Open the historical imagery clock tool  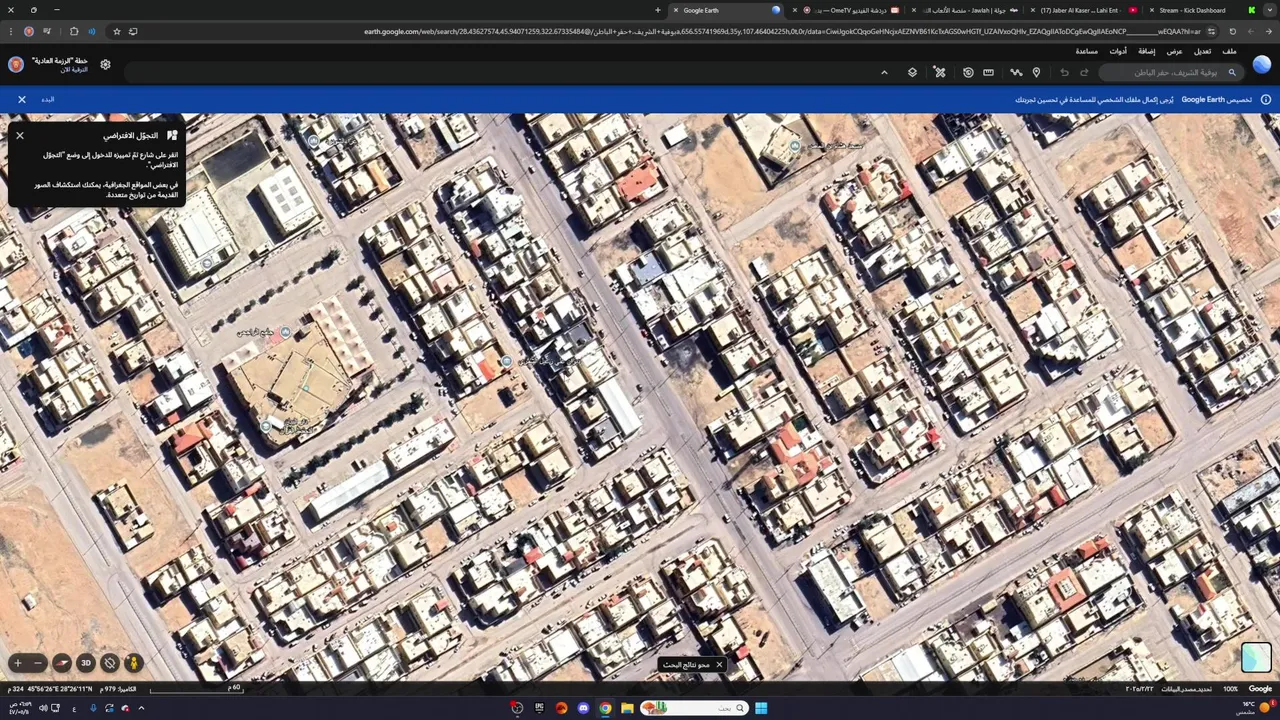coord(968,72)
